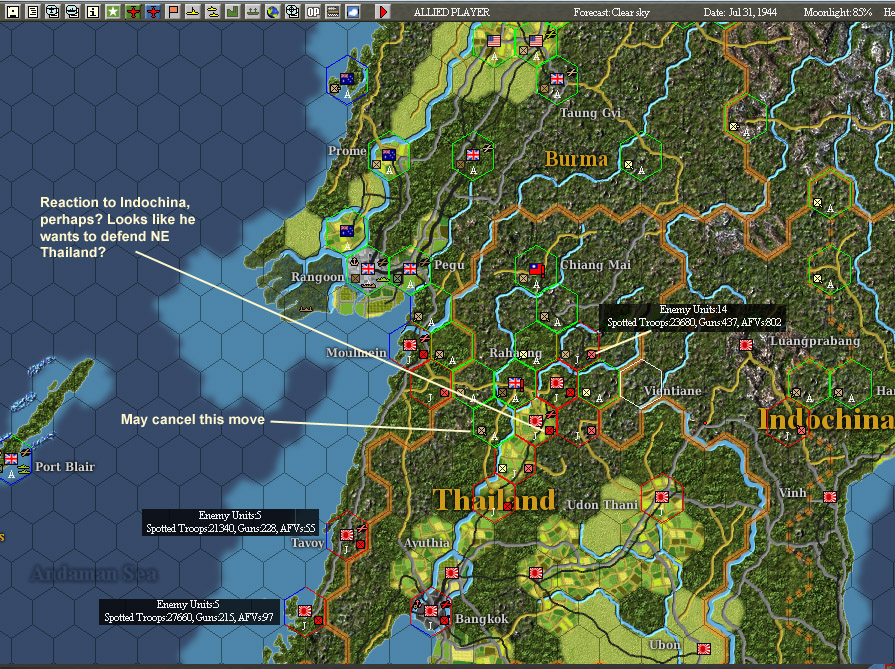The width and height of the screenshot is (895, 669).
Task: Select Japanese stack at Tavoy
Action: click(347, 535)
